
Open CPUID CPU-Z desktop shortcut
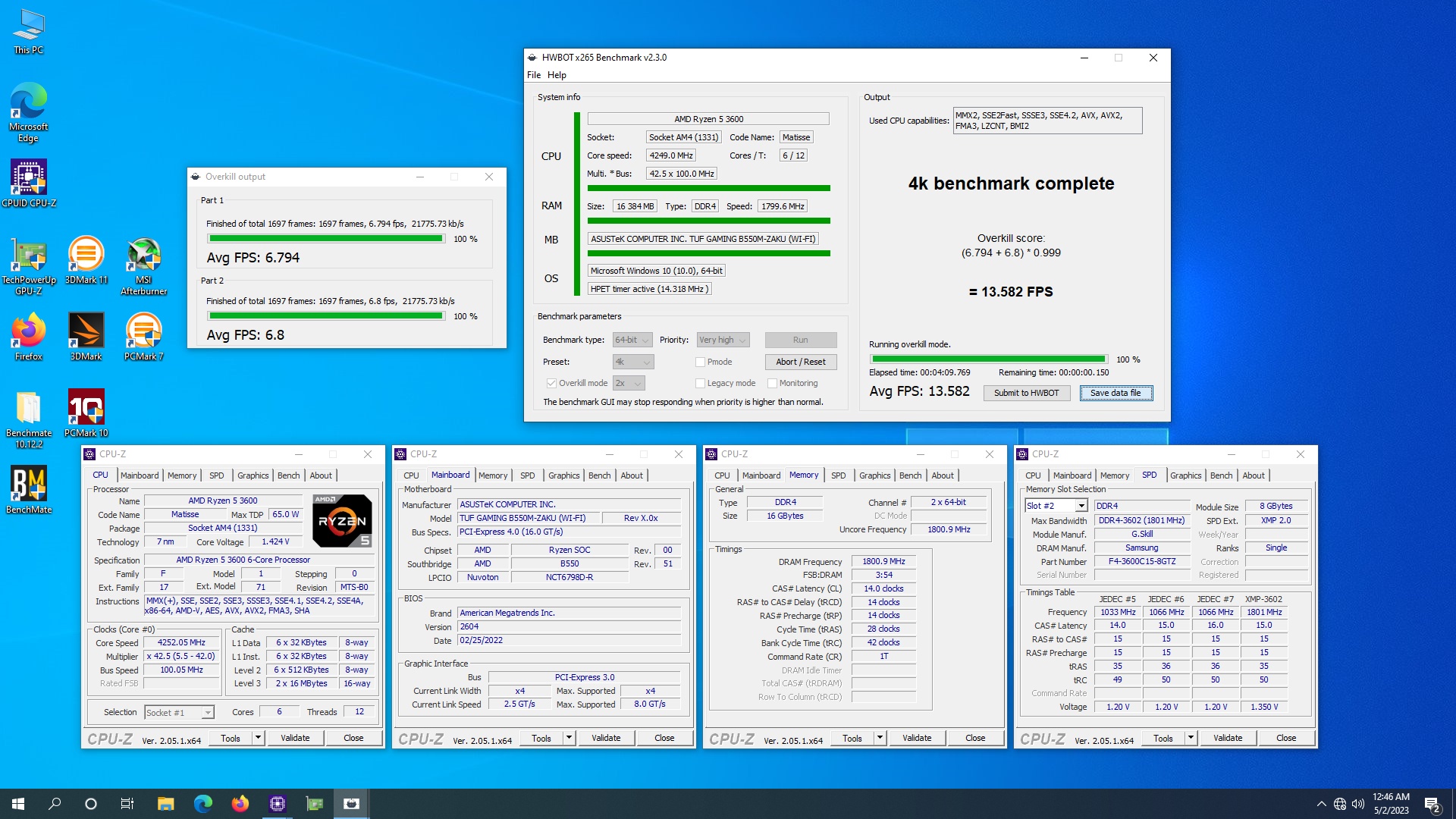click(x=29, y=184)
